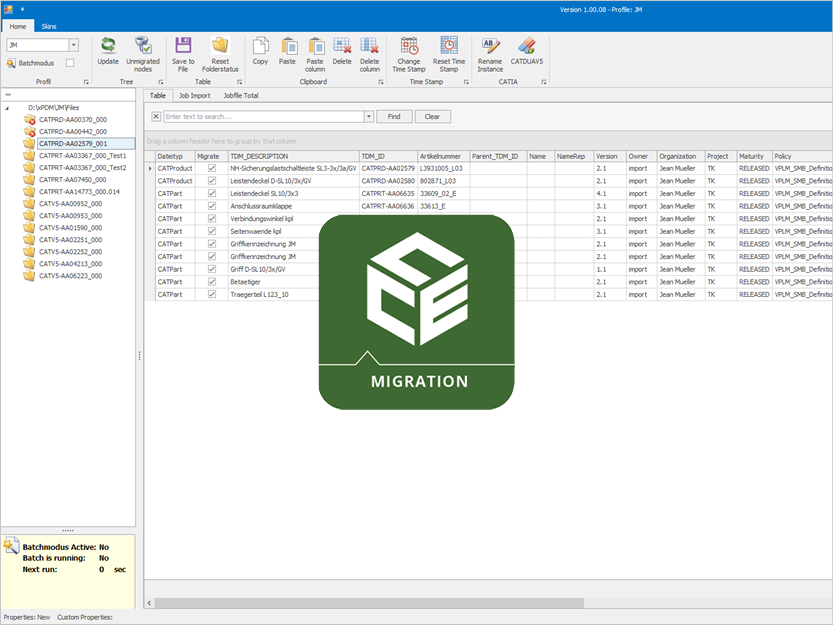Switch to the Skins ribbon tab

(49, 26)
